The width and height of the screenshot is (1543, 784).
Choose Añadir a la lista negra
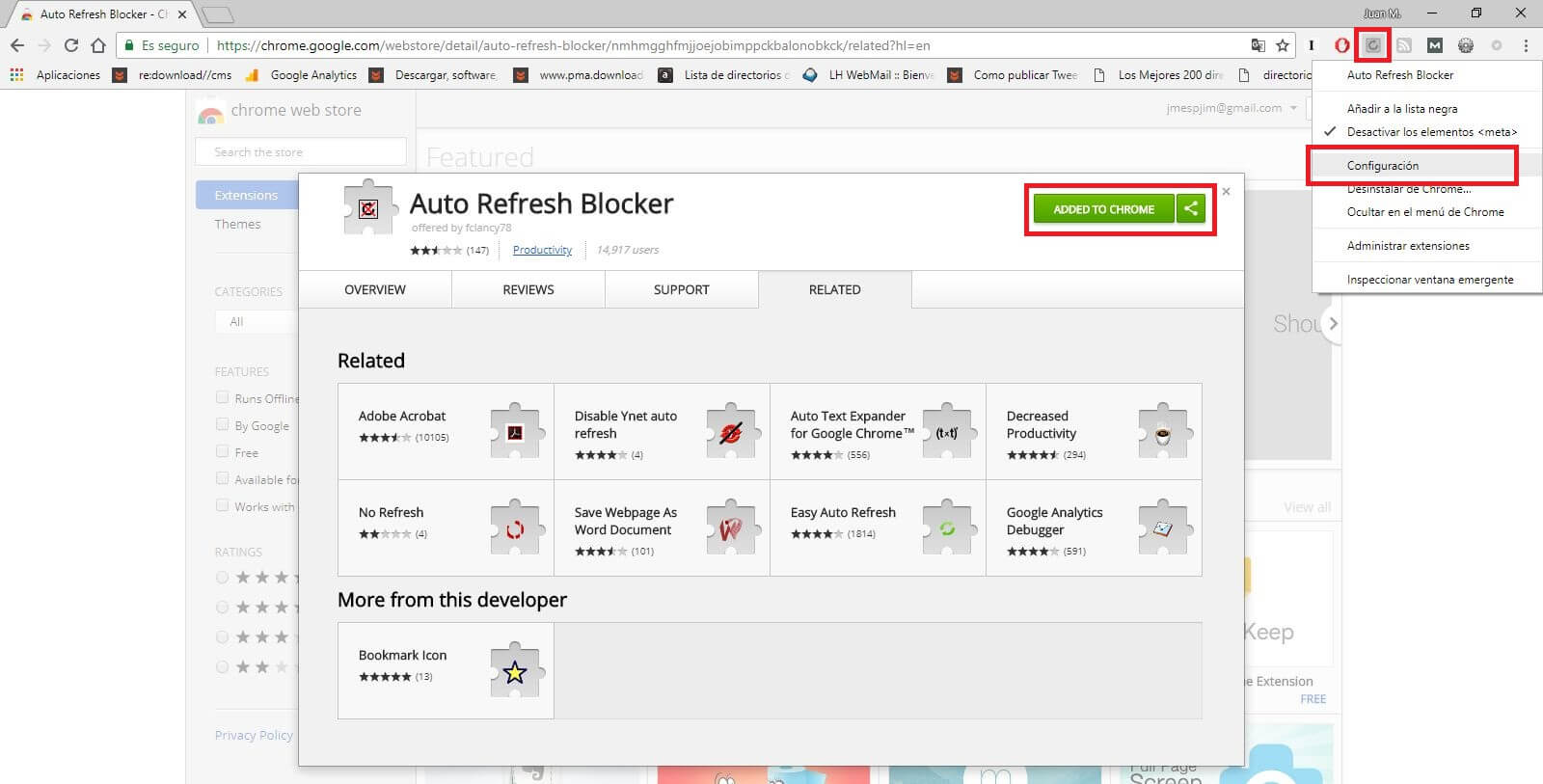(1427, 109)
